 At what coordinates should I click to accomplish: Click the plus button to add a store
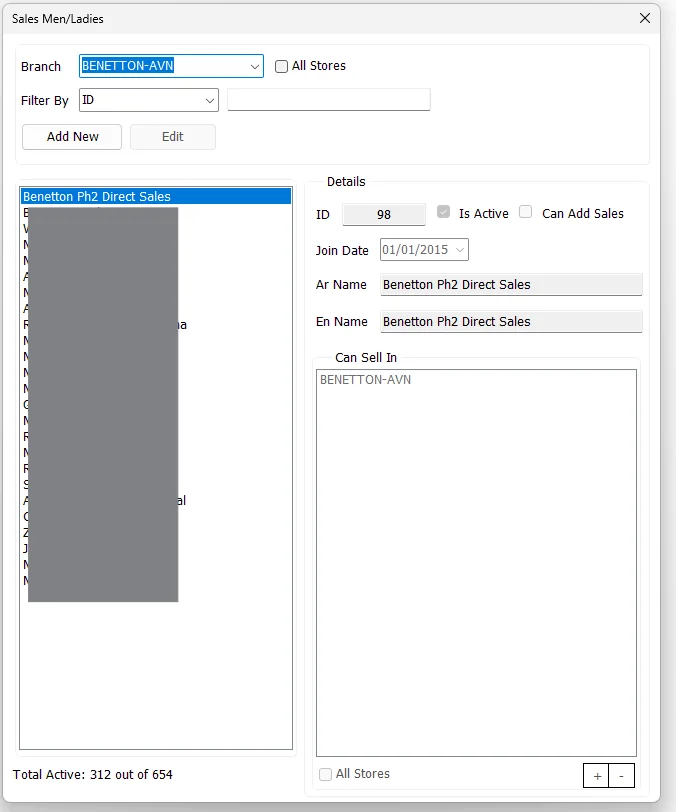pos(597,776)
